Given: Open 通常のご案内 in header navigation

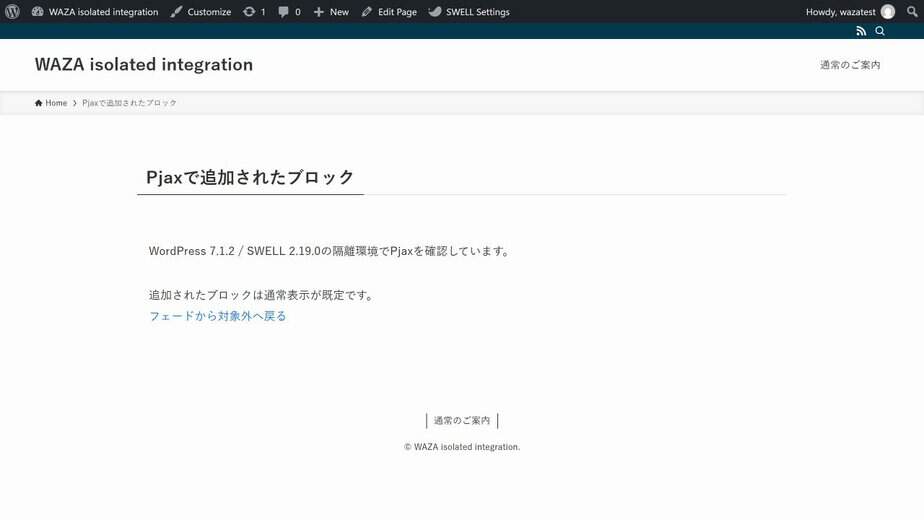Looking at the screenshot, I should point(850,65).
